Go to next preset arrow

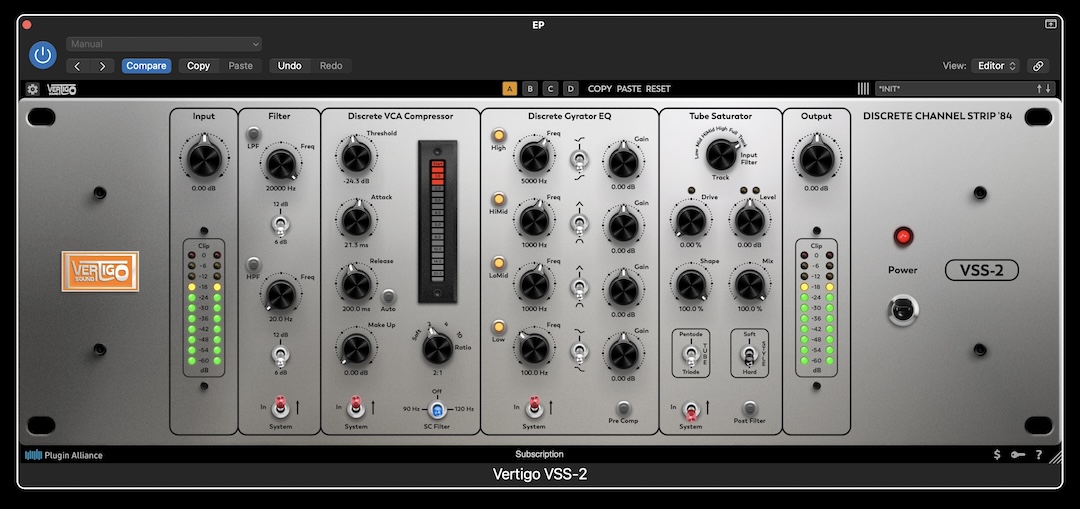(x=102, y=66)
